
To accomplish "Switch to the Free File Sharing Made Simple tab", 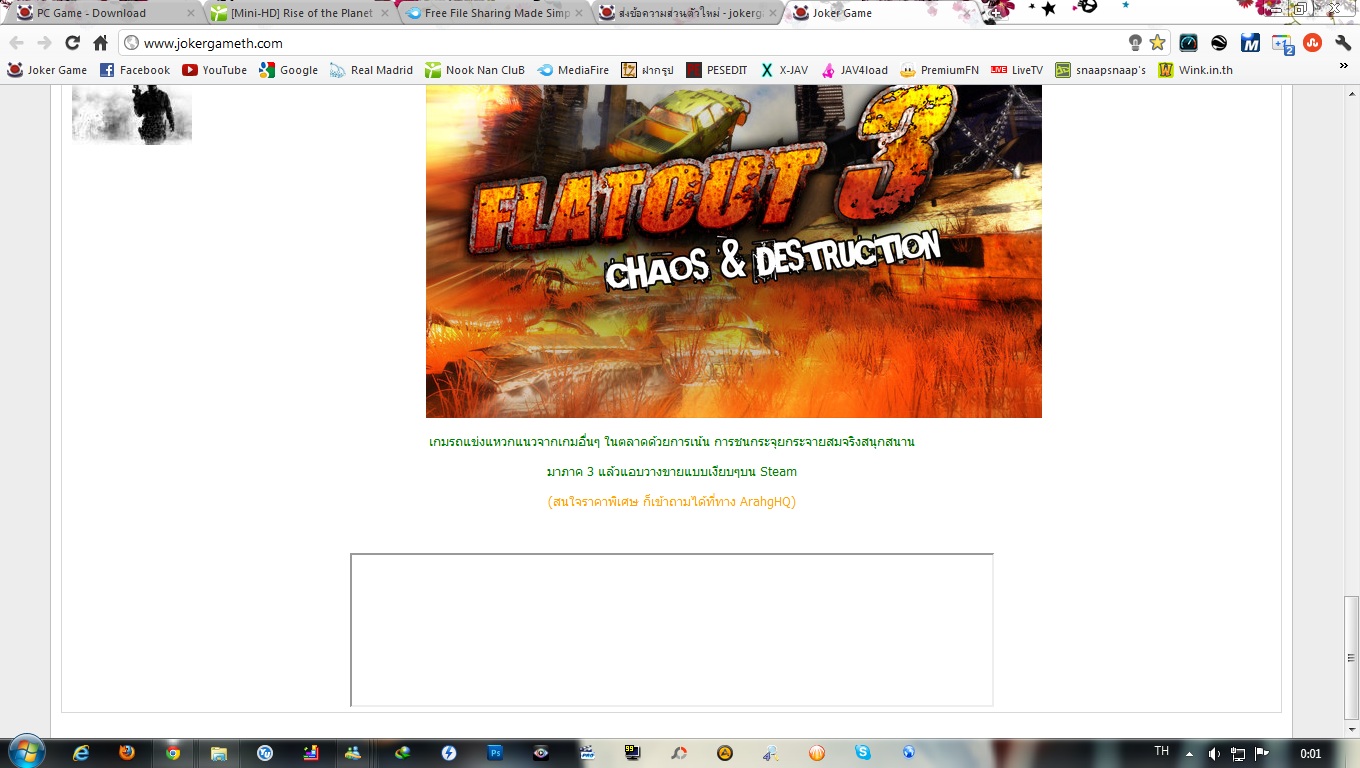I will 495,13.
